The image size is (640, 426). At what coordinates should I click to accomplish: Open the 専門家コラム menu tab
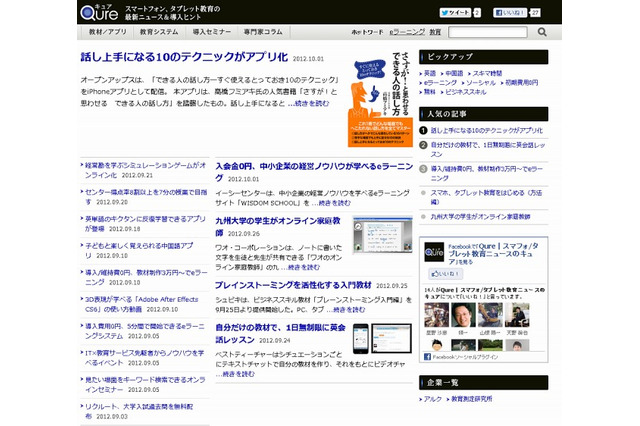[263, 32]
